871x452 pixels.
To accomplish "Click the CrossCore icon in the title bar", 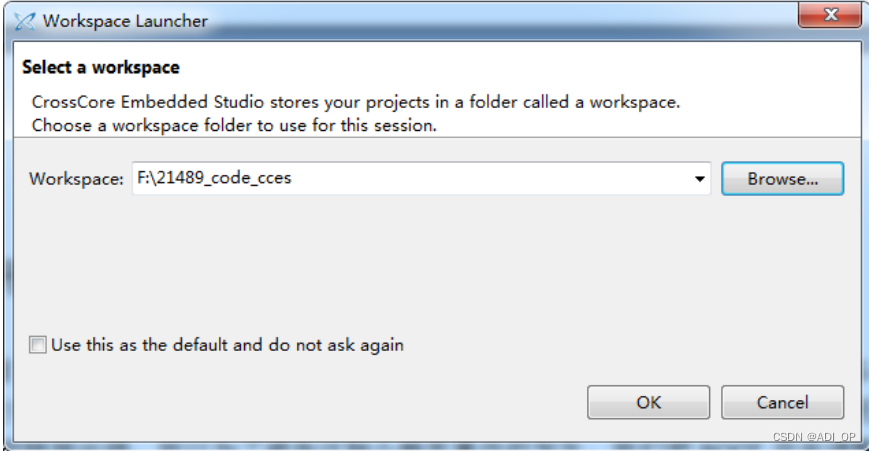I will (x=24, y=21).
